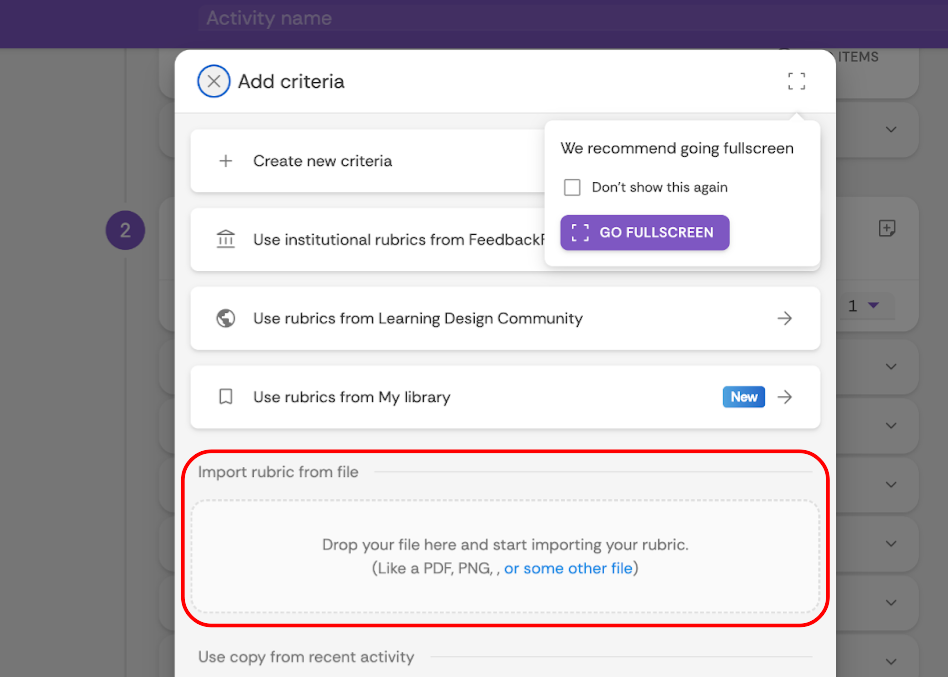Click the arrow beside Learning Design Community
Screen dimensions: 948x677
tap(785, 319)
